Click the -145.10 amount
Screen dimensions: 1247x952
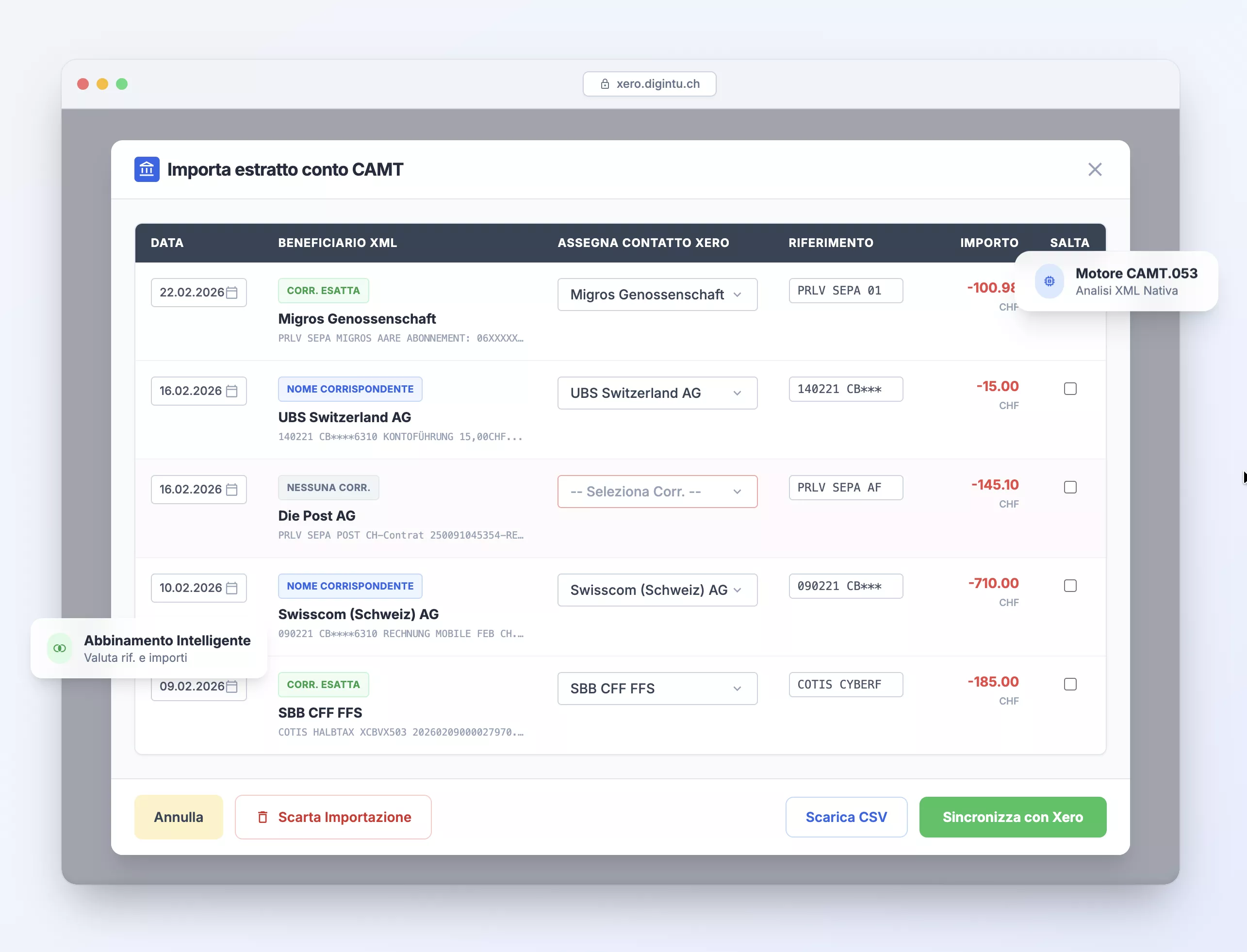click(995, 485)
